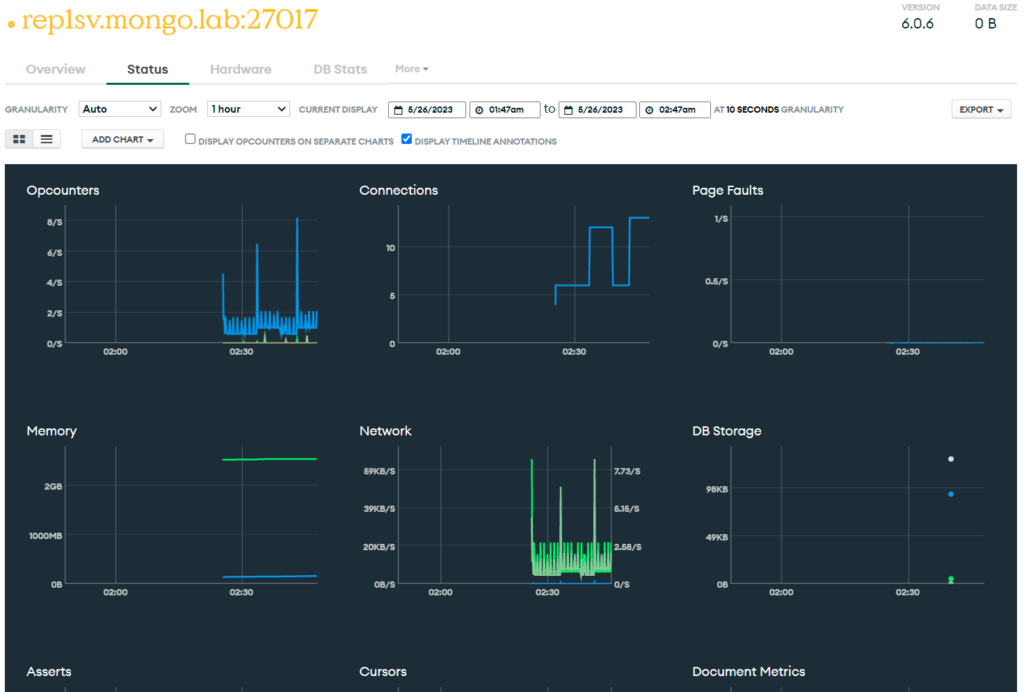Open the Add Chart dropdown

(x=122, y=139)
